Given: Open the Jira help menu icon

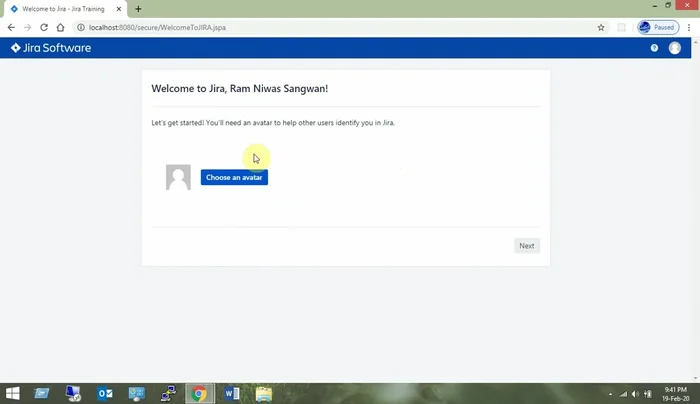Looking at the screenshot, I should coord(654,48).
